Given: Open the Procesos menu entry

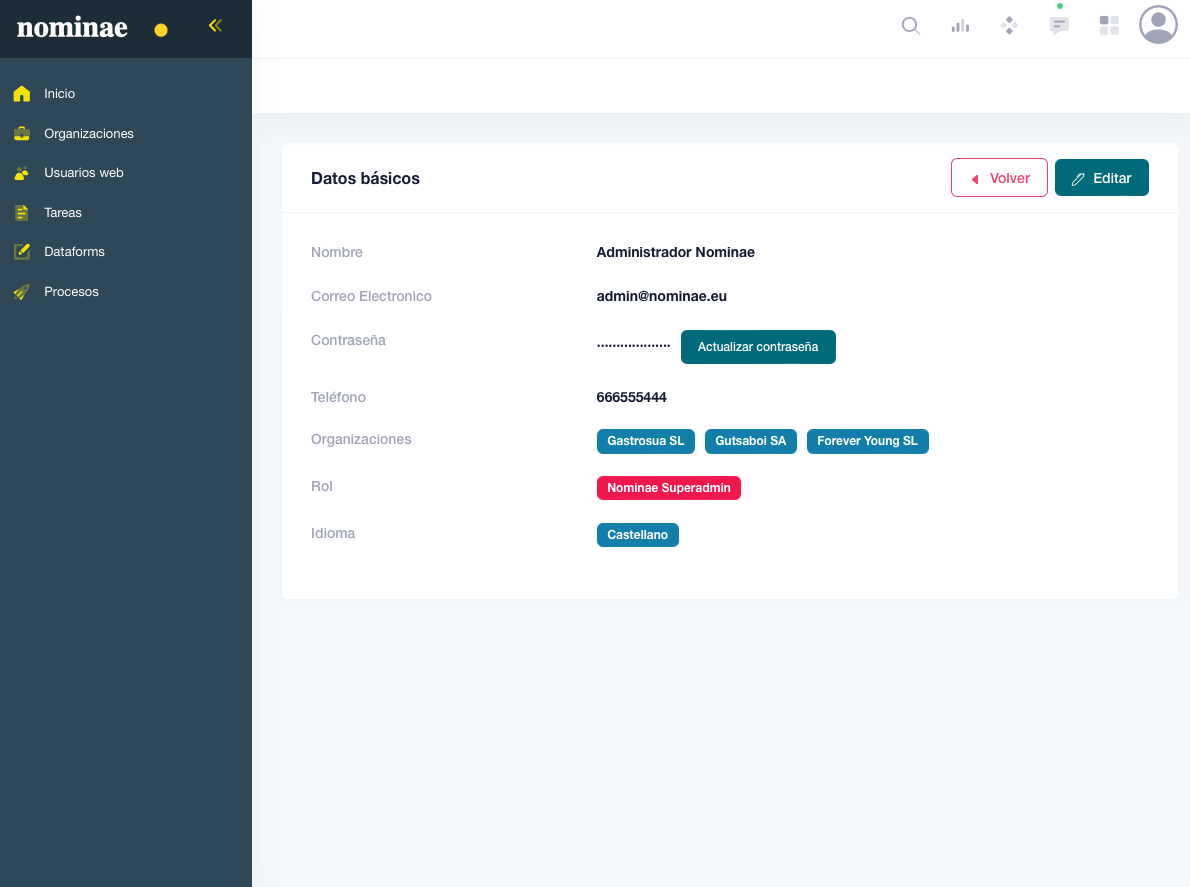Looking at the screenshot, I should [x=71, y=292].
